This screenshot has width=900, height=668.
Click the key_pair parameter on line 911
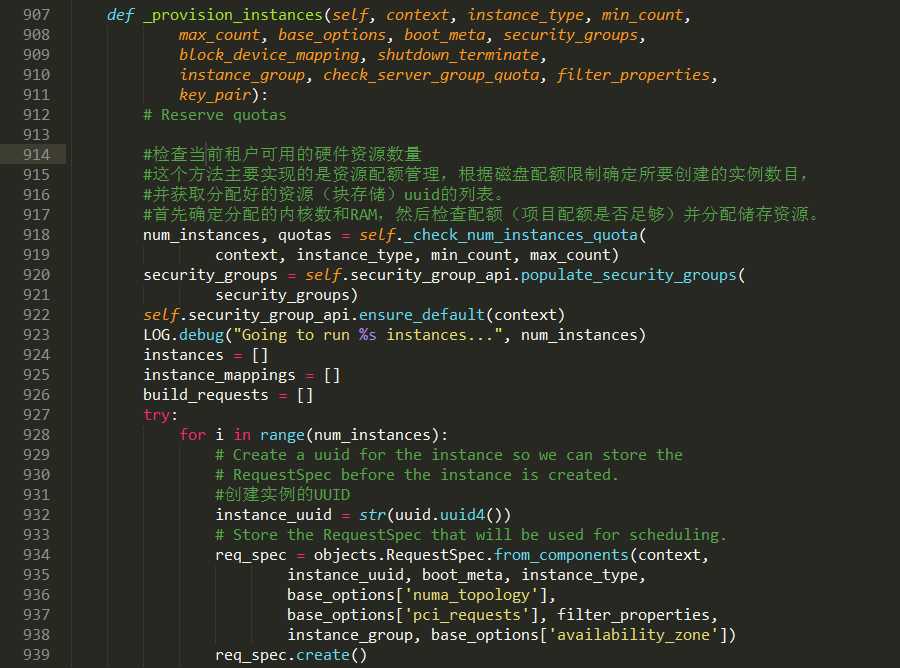tap(215, 95)
